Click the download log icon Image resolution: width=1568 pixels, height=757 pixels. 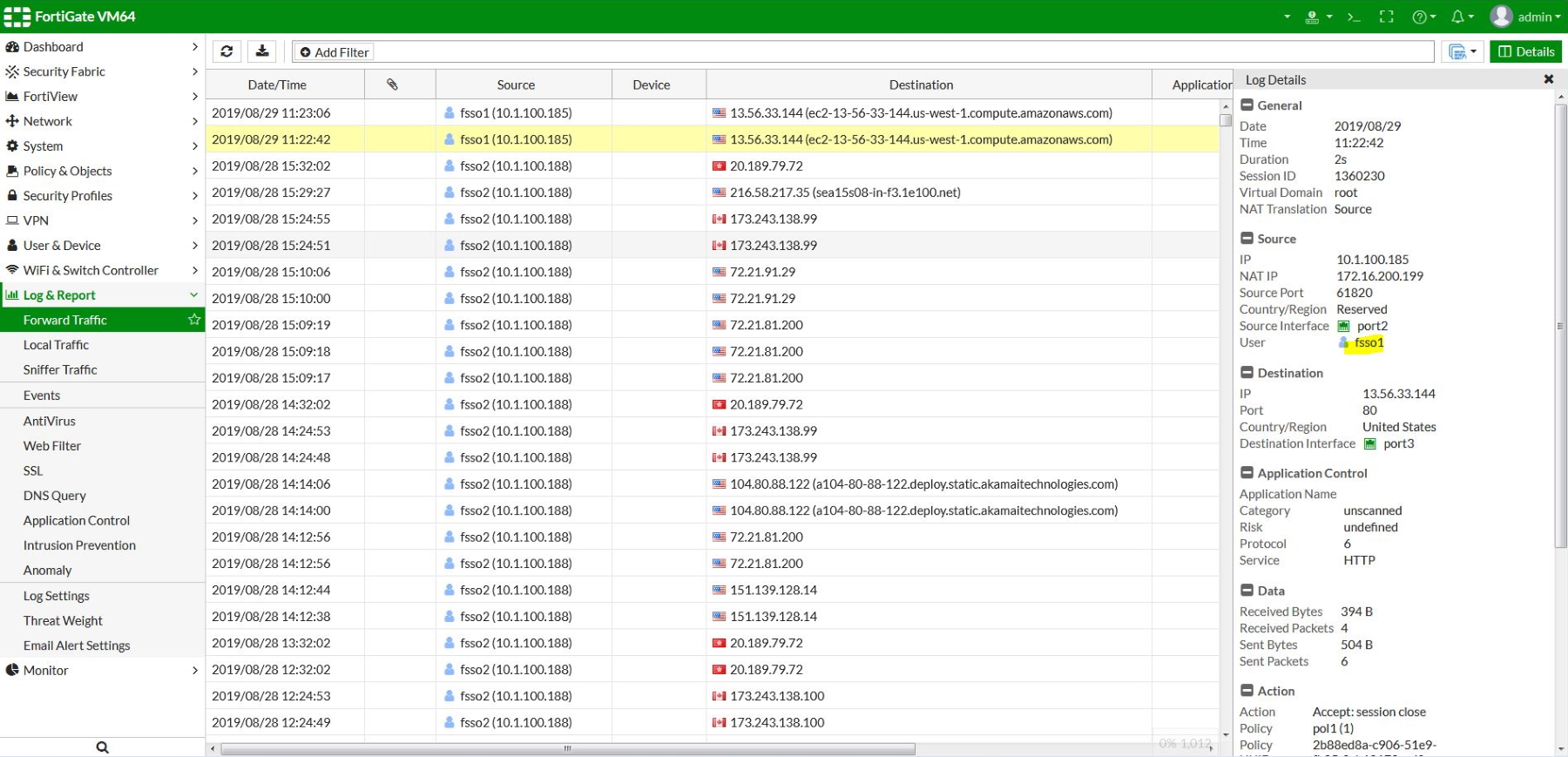tap(262, 51)
